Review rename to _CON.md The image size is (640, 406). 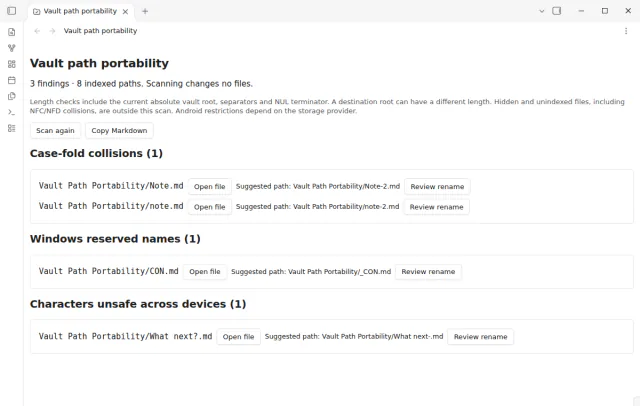pos(428,272)
